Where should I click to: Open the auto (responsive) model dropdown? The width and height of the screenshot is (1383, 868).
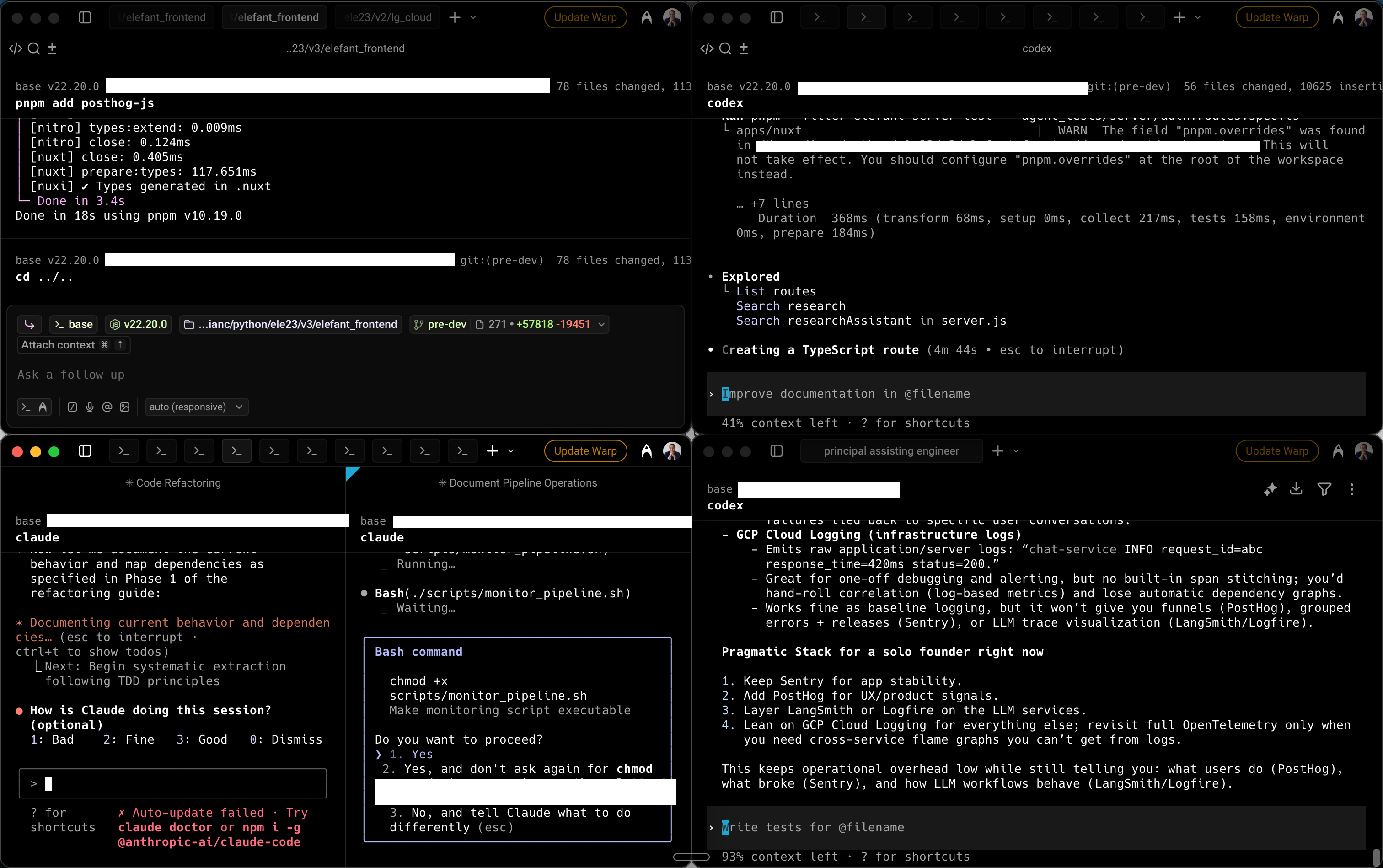click(x=196, y=407)
